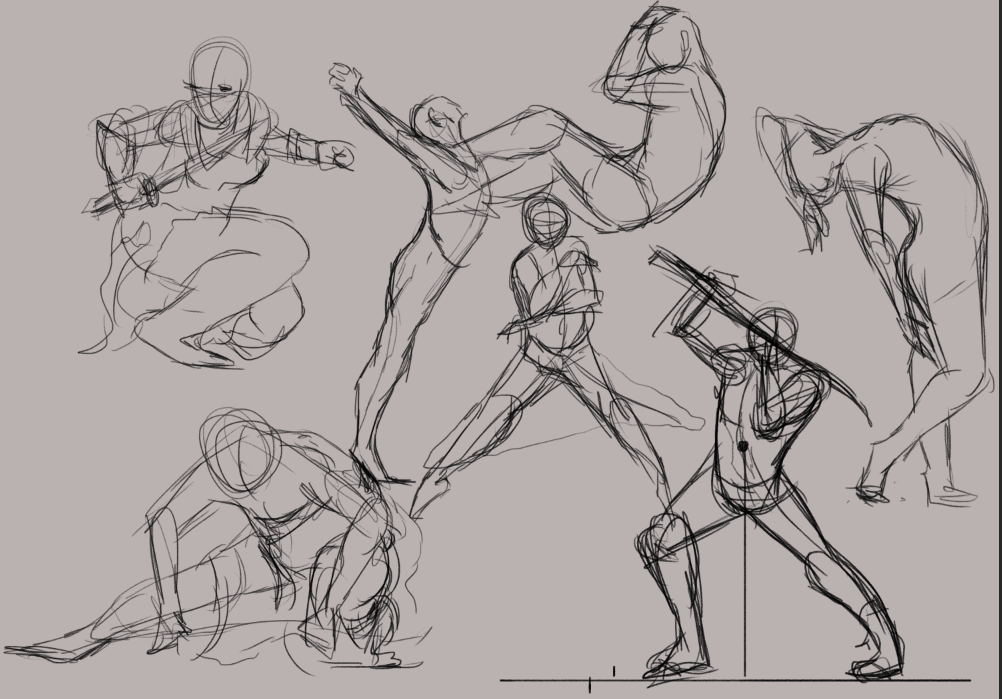1002x699 pixels.
Task: Click the bent-over figure with hanging hair
Action: (x=875, y=305)
